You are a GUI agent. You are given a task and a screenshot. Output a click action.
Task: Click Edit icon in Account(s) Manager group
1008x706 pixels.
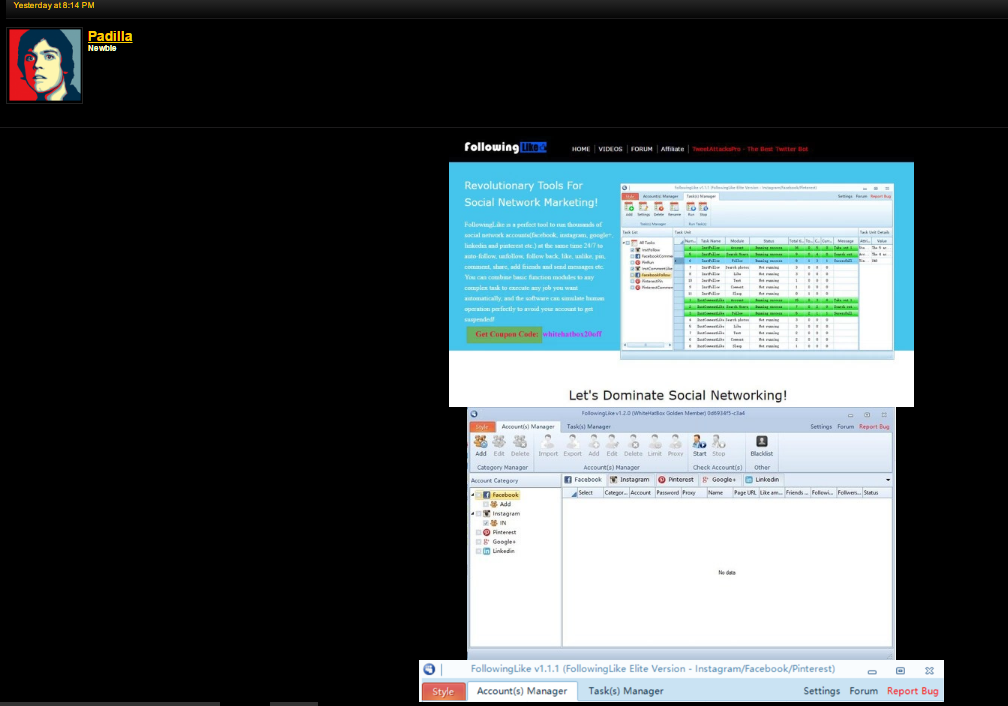tap(612, 442)
